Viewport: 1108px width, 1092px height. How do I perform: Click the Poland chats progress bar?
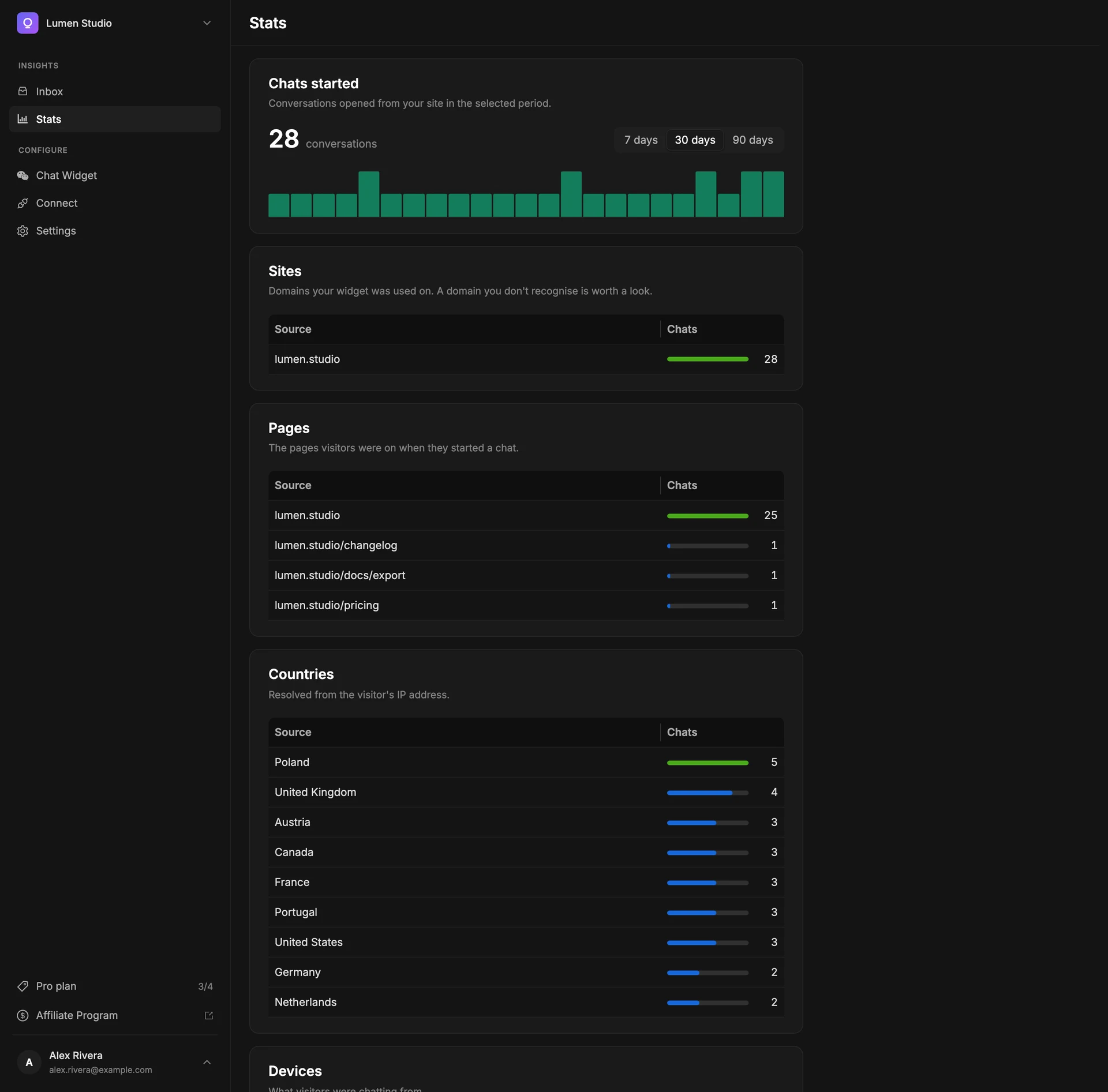tap(708, 763)
